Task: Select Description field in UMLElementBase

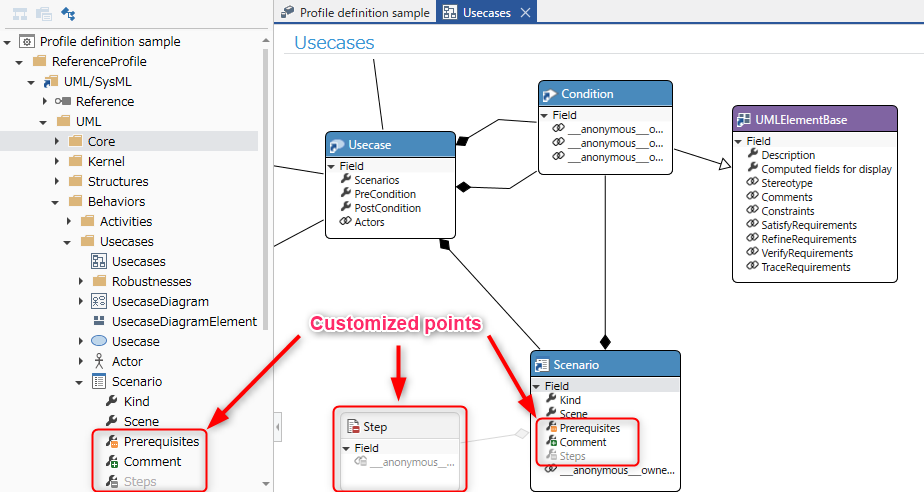Action: [x=788, y=155]
